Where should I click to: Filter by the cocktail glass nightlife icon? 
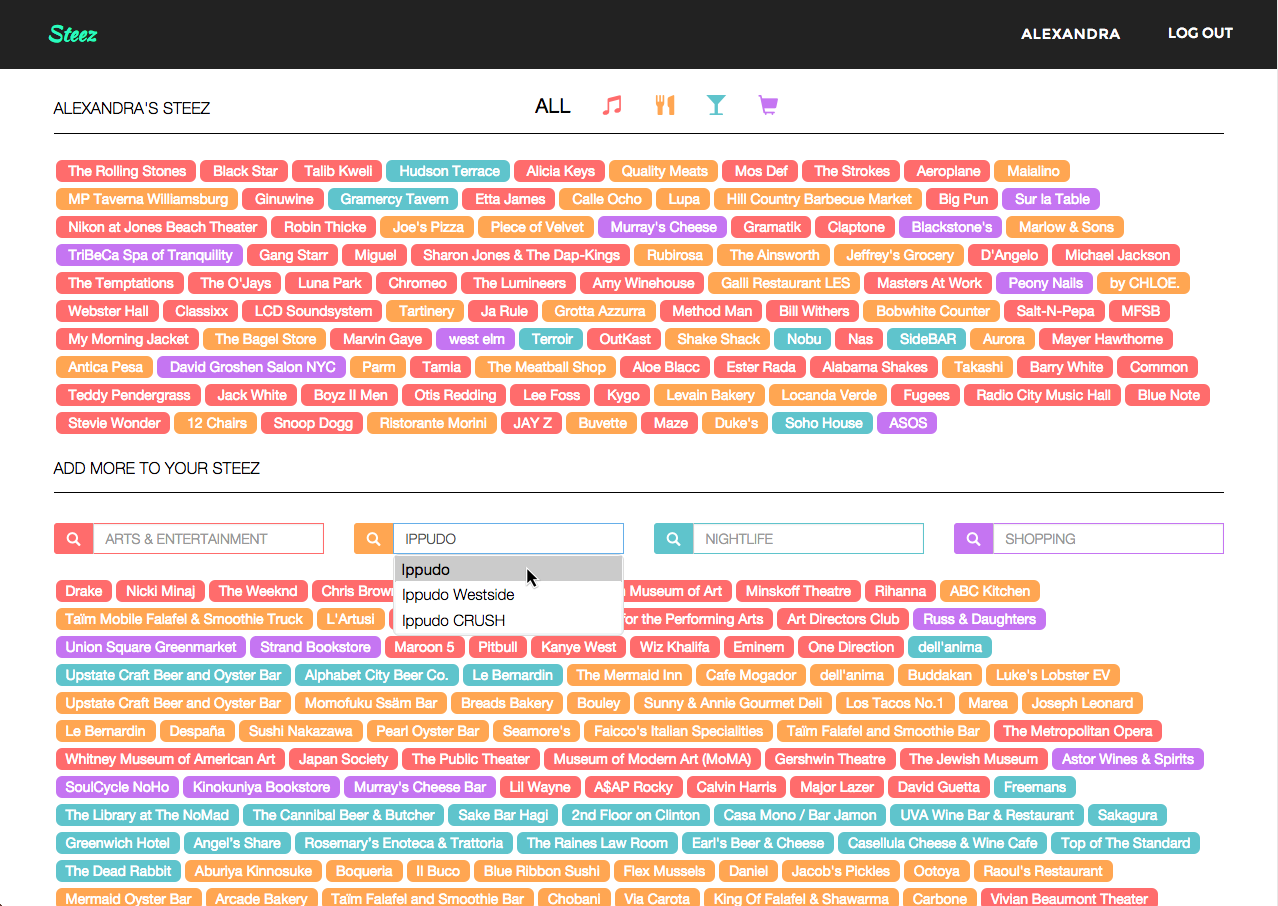point(715,105)
